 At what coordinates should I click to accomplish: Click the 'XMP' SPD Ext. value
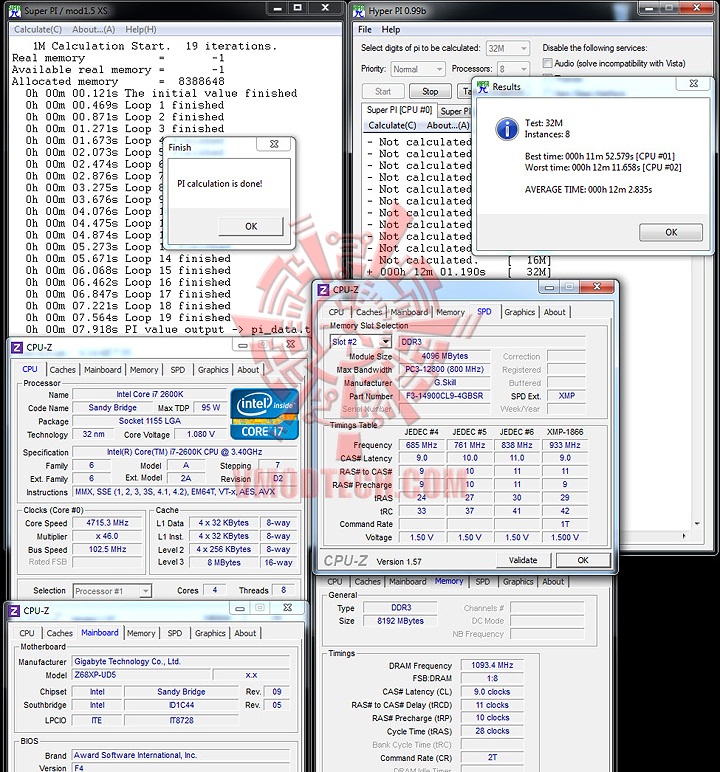(566, 396)
